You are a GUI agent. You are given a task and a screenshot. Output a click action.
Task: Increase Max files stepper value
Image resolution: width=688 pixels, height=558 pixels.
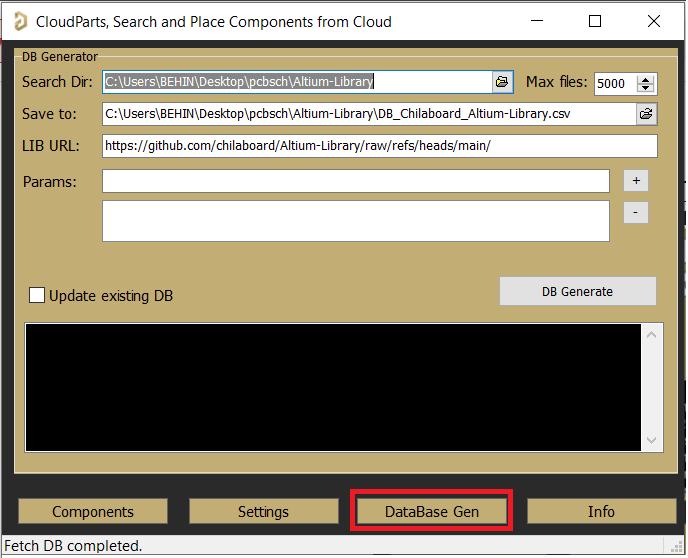pyautogui.click(x=645, y=79)
